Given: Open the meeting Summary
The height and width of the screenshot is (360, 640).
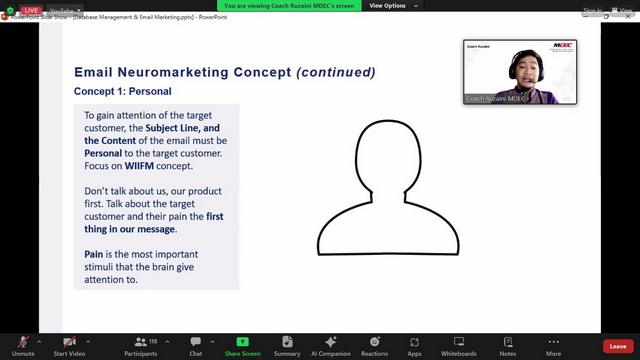Looking at the screenshot, I should (287, 347).
